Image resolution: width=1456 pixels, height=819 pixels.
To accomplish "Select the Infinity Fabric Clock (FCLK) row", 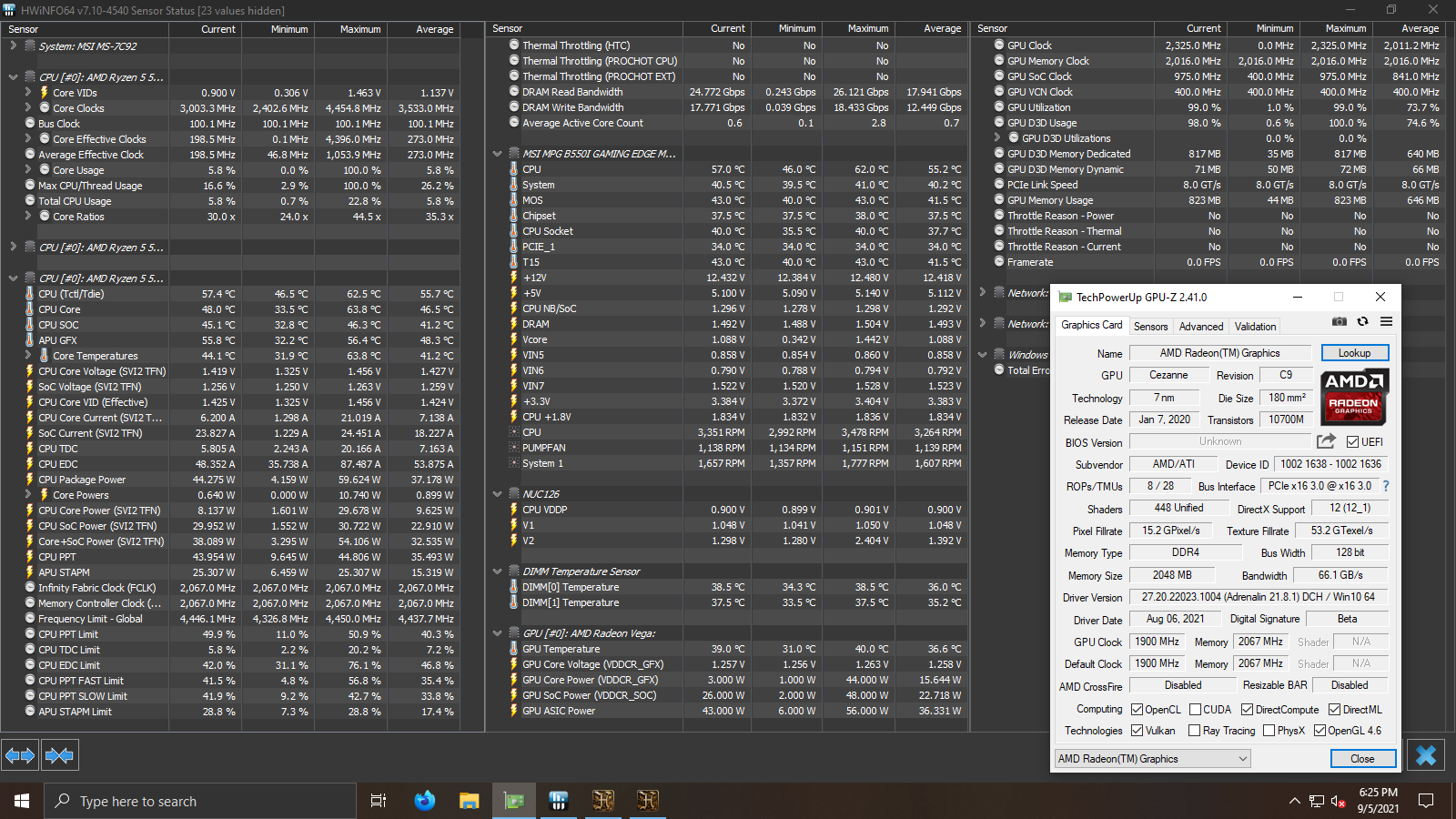I will coord(242,588).
